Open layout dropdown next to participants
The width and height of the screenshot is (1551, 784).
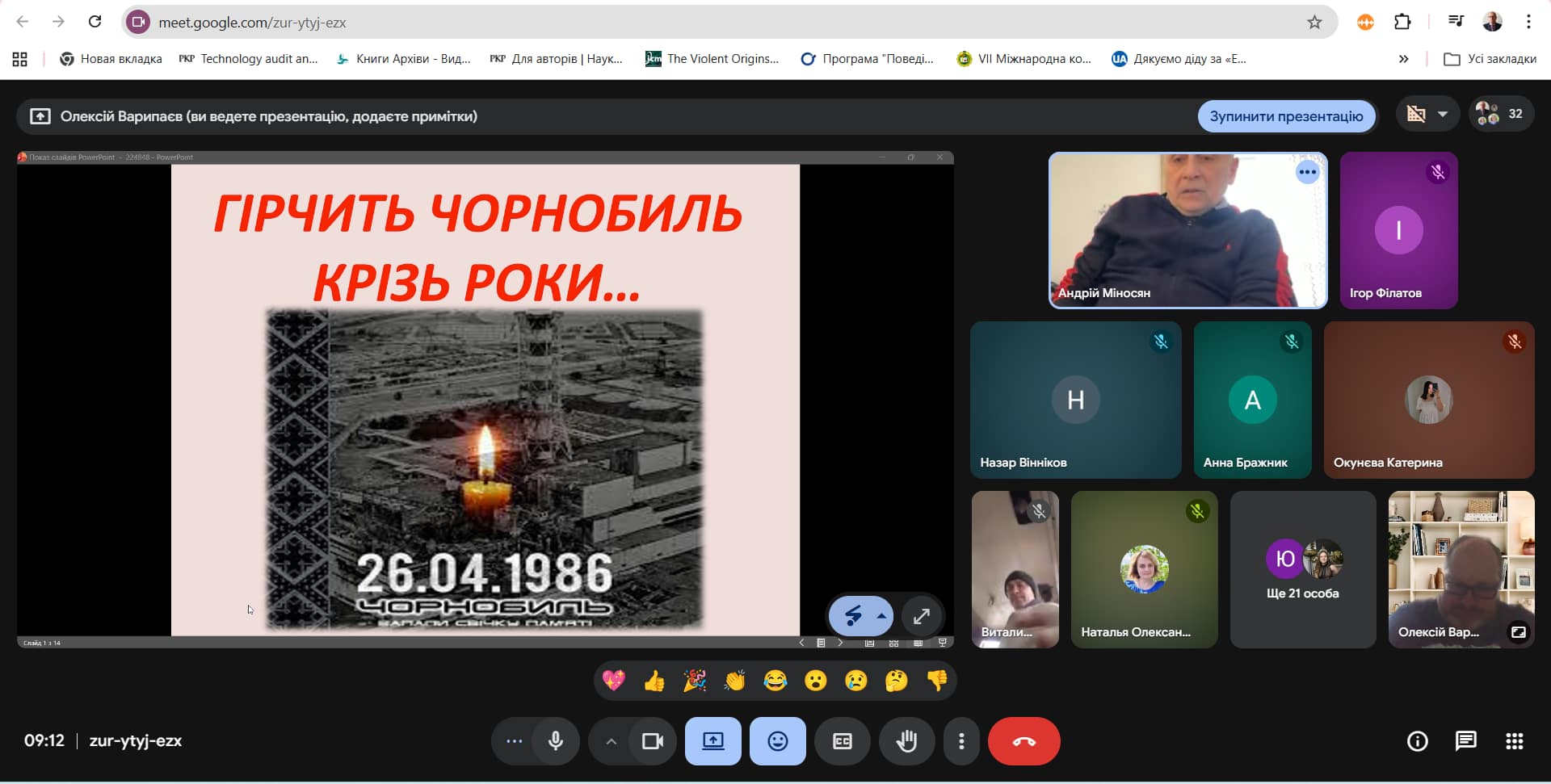tap(1427, 115)
